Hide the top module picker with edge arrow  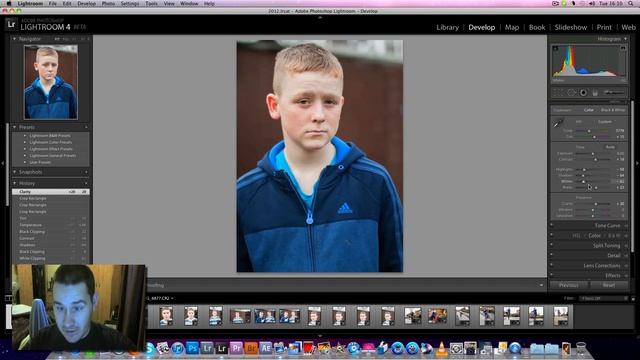coord(320,18)
